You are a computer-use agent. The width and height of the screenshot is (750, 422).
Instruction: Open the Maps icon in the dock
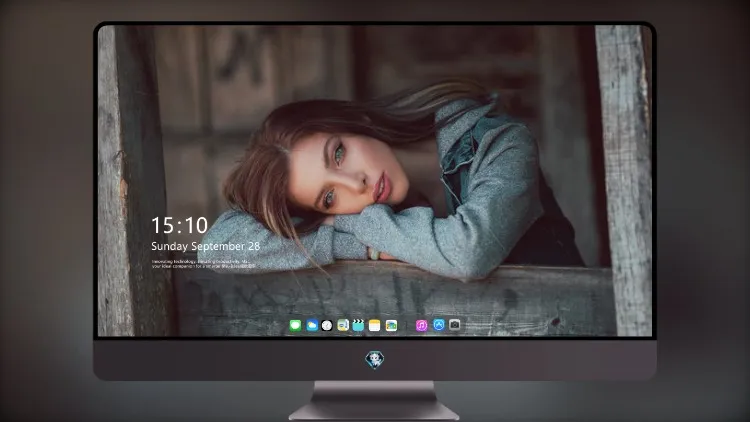pyautogui.click(x=343, y=325)
